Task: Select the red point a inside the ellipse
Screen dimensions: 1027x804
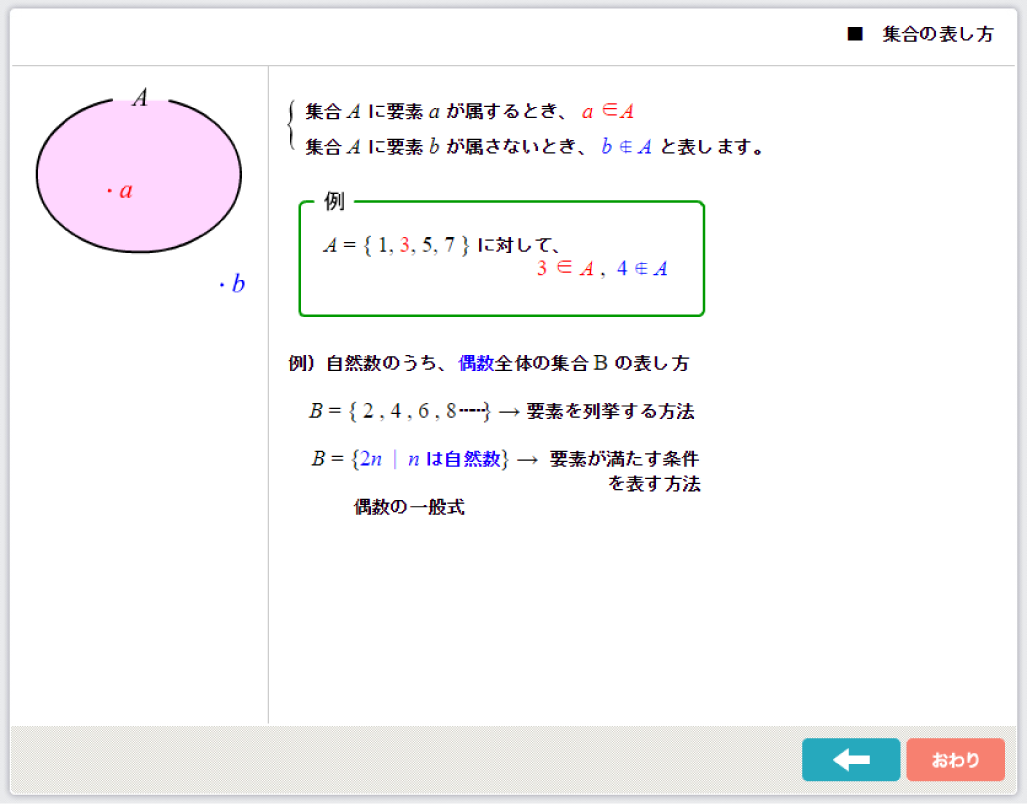Action: pyautogui.click(x=121, y=190)
